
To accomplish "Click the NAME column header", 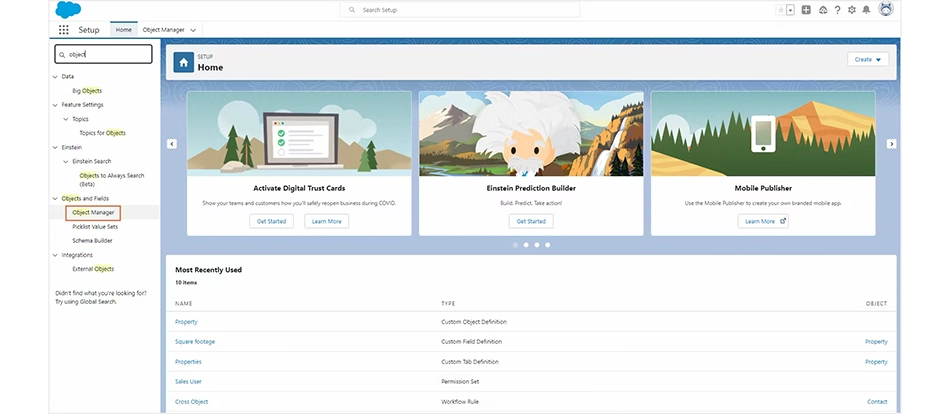I will [182, 304].
